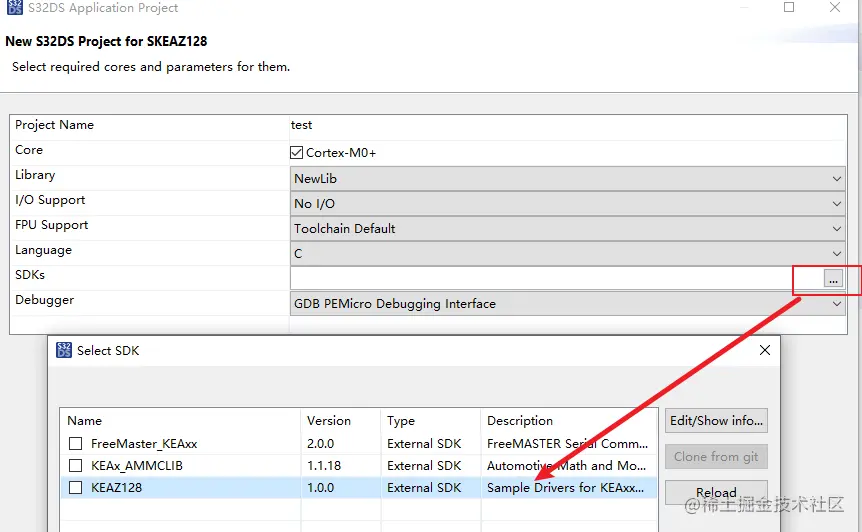Screen dimensions: 862x532
Task: Uncheck the Cortex-M0+ core checkbox
Action: (296, 153)
